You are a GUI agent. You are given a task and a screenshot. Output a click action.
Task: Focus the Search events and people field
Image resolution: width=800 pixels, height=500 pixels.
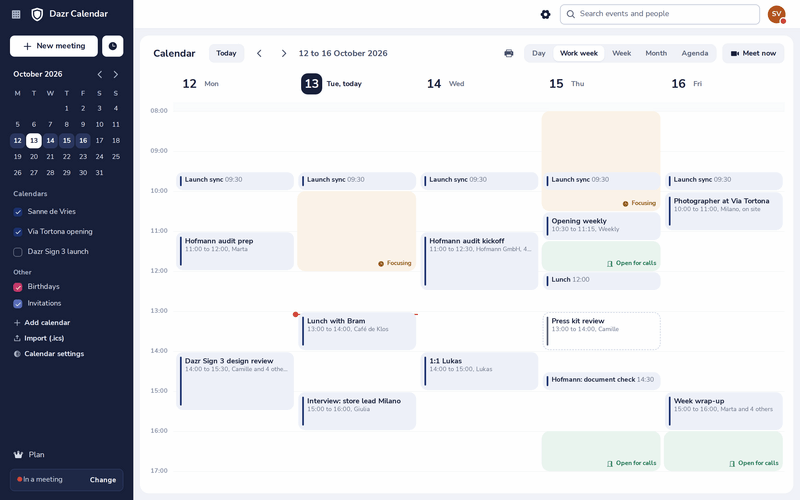[x=660, y=14]
